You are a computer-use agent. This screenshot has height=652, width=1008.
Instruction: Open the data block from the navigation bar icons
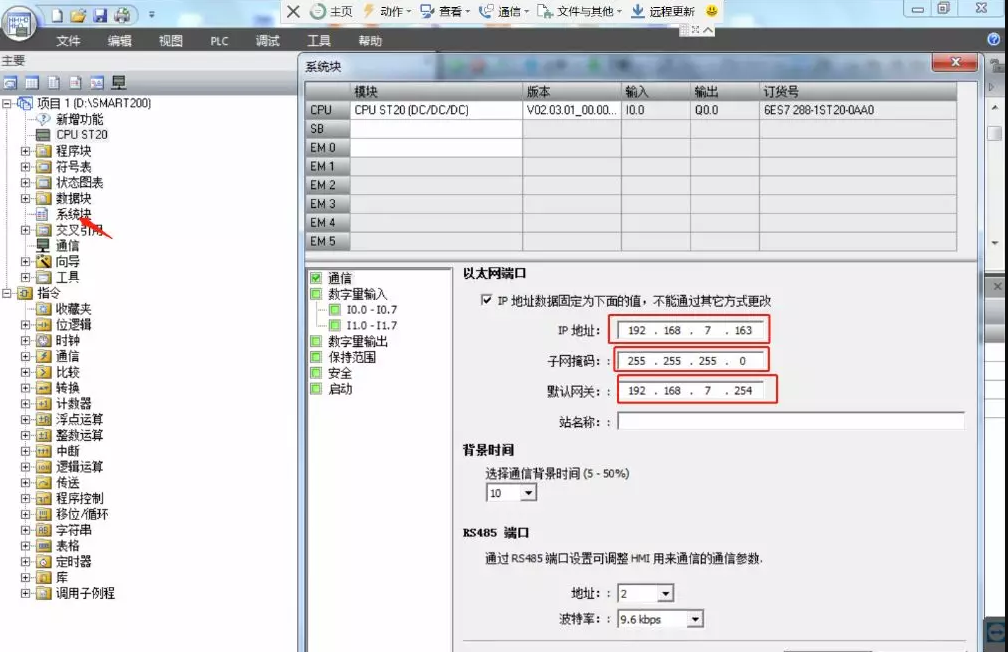click(54, 83)
